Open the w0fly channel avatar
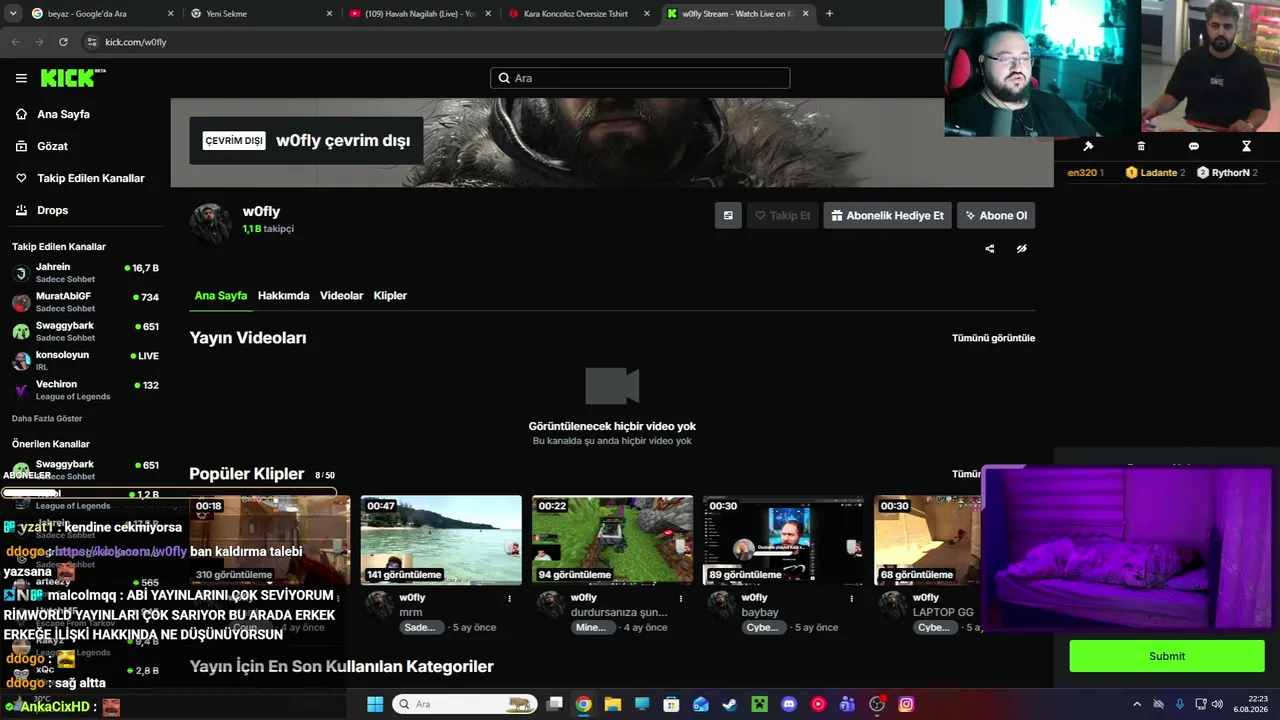Image resolution: width=1280 pixels, height=720 pixels. [x=211, y=223]
